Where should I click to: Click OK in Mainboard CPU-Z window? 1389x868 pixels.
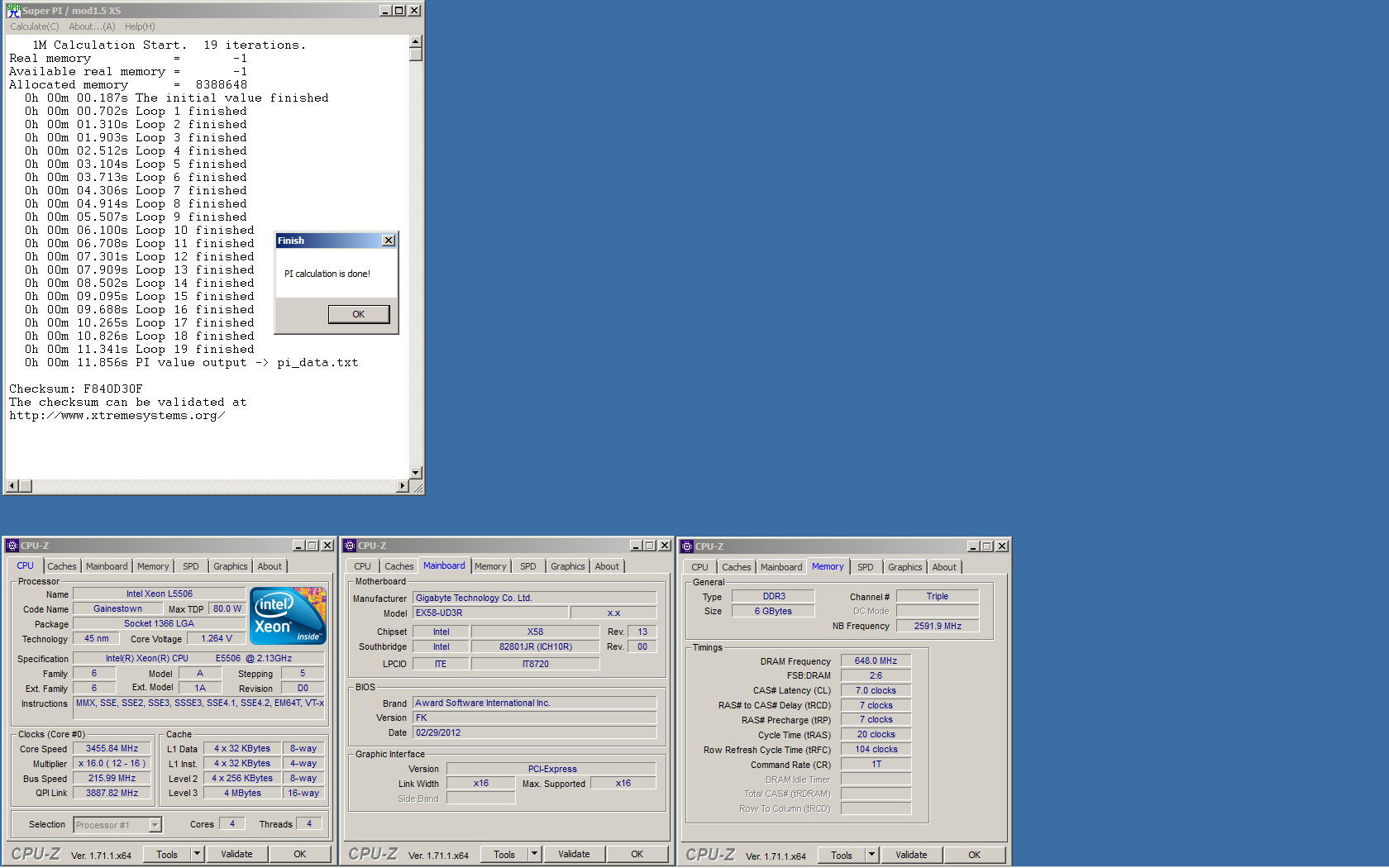click(x=637, y=854)
